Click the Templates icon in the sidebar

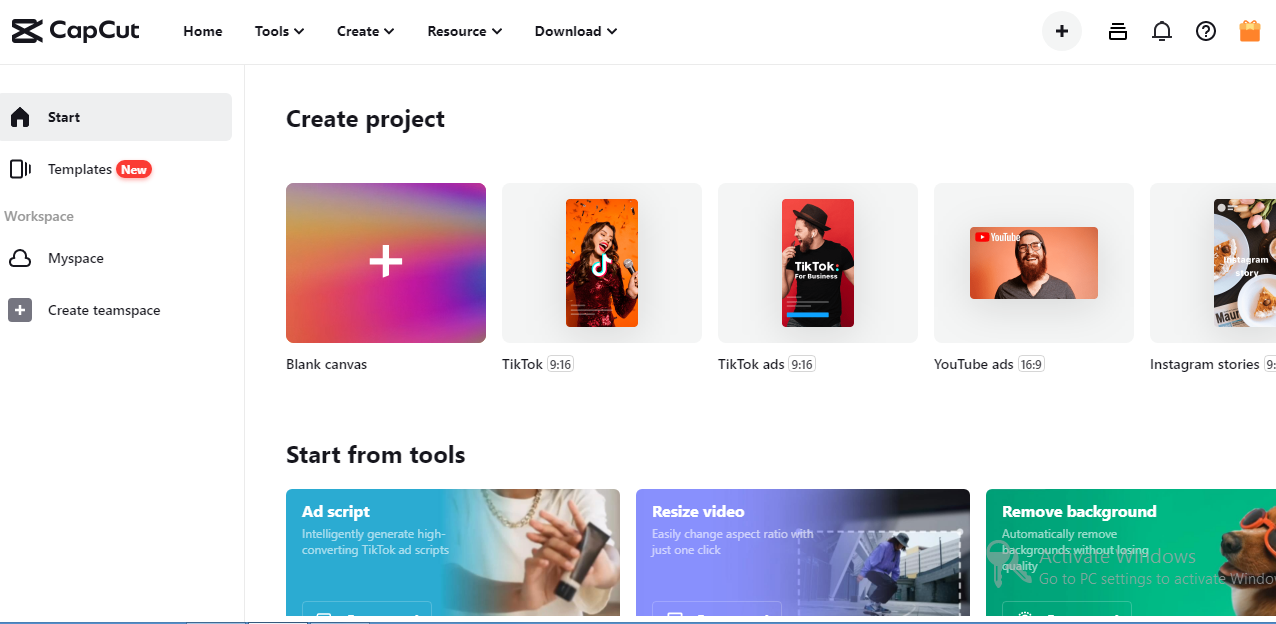point(20,169)
